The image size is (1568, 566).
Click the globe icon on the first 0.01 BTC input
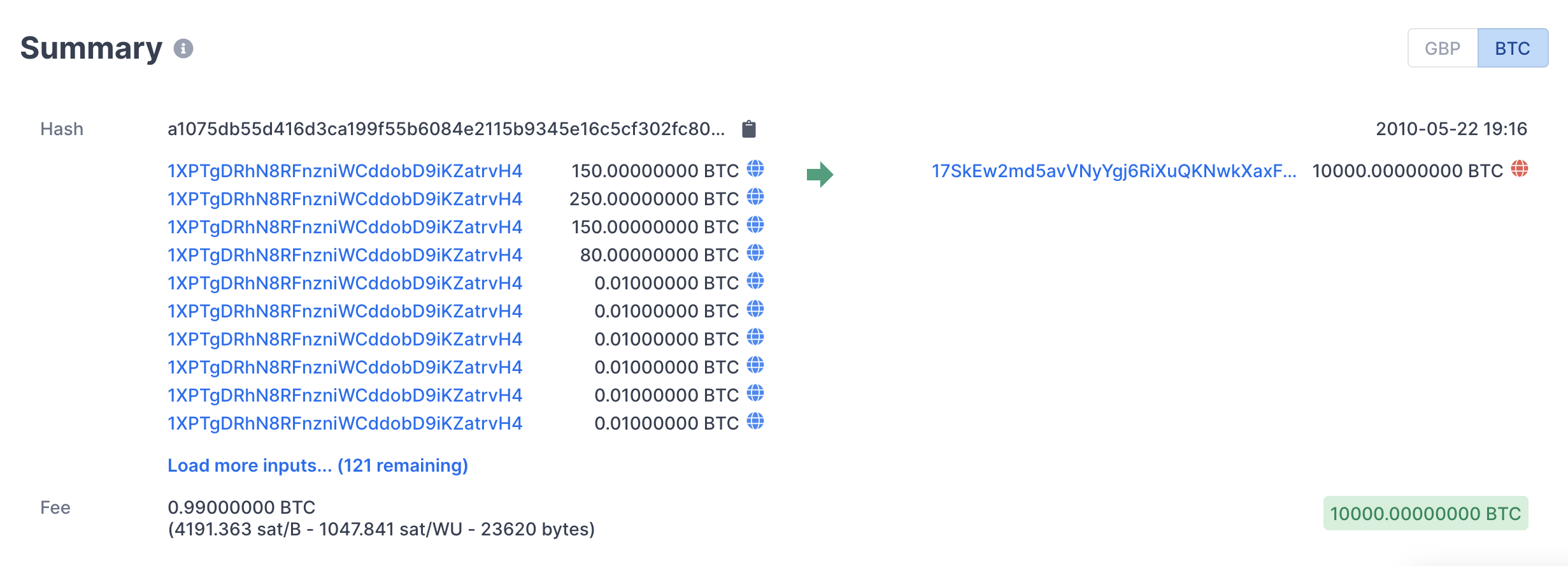tap(755, 281)
